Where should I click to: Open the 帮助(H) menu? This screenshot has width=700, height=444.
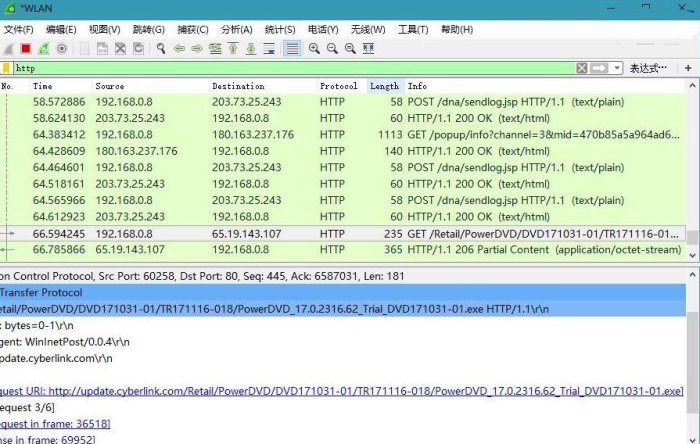[x=457, y=29]
